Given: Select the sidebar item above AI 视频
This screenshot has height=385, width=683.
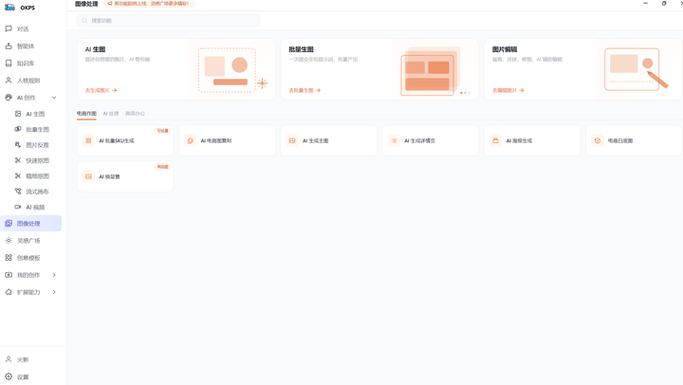Looking at the screenshot, I should point(32,191).
